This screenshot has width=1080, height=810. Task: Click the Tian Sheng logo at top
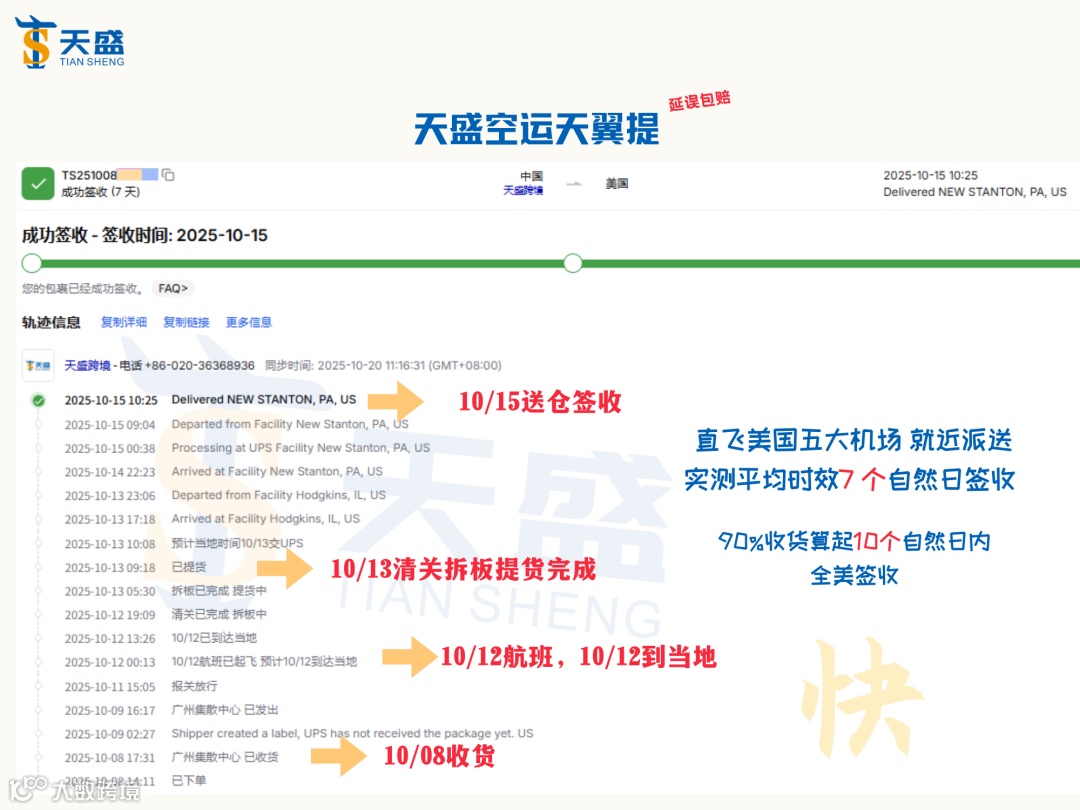tap(70, 42)
